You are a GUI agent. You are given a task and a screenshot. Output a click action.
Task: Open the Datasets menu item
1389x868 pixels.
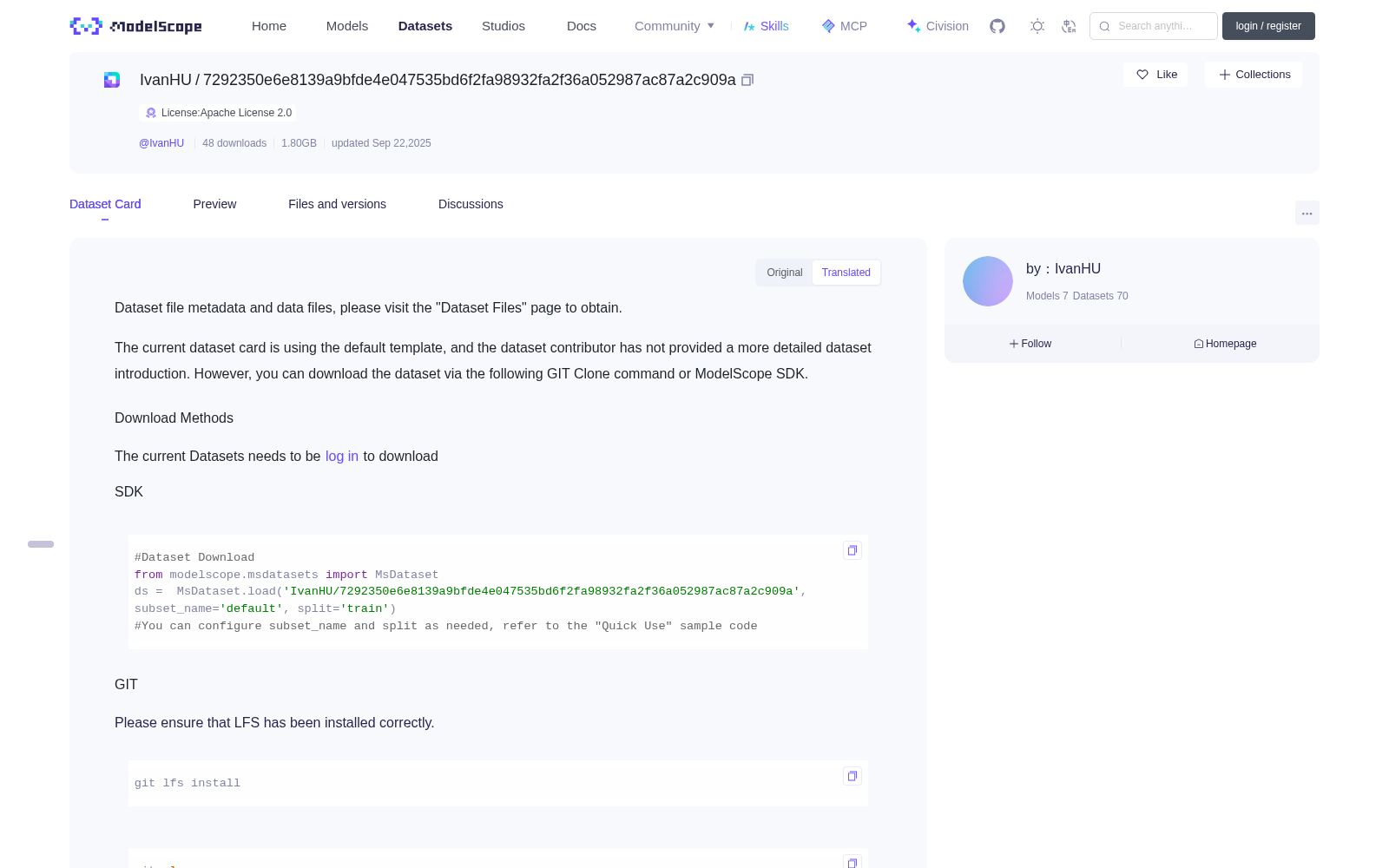425,26
